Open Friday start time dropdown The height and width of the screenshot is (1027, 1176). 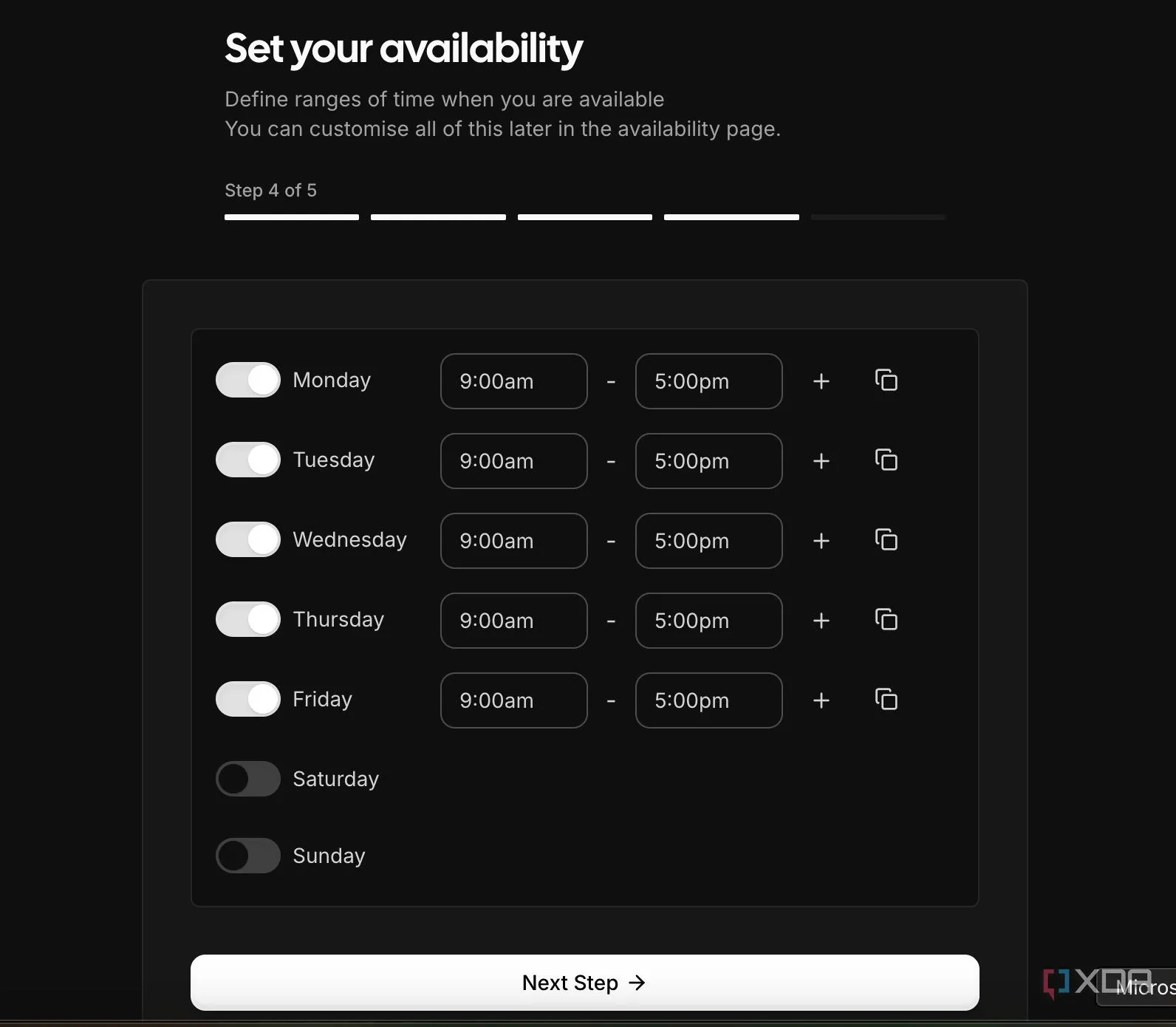click(513, 700)
